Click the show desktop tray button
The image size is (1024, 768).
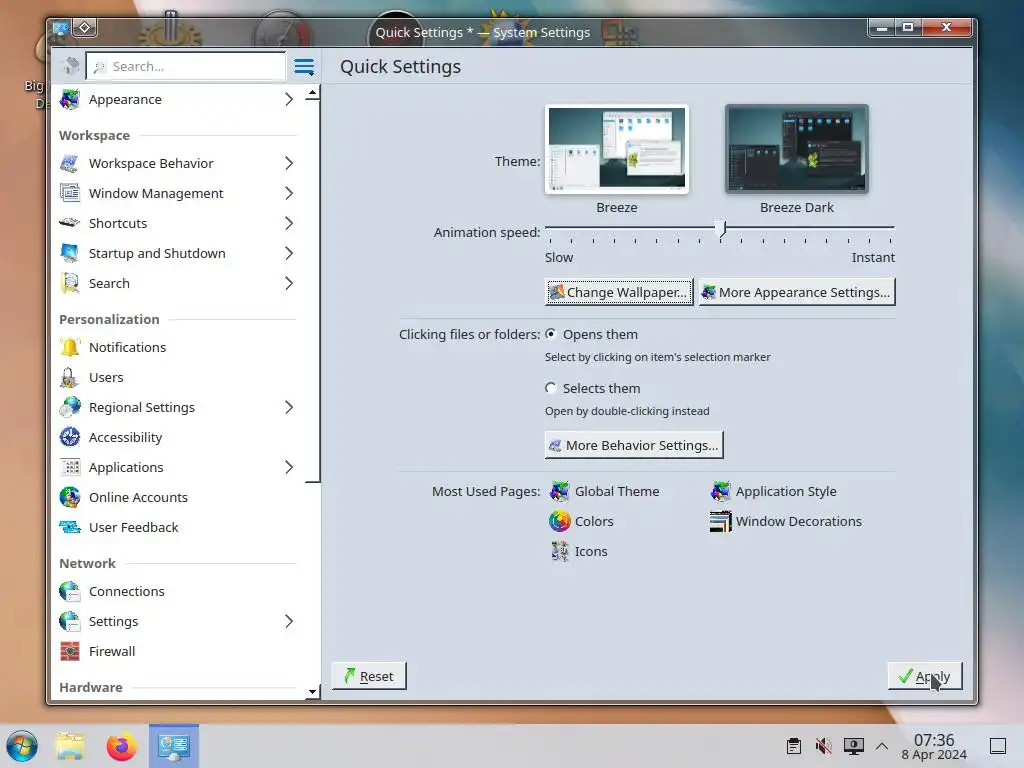click(998, 746)
